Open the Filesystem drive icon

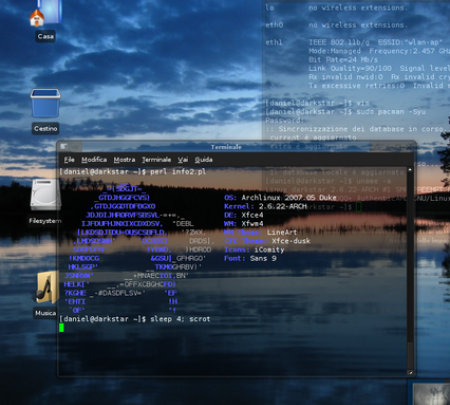45,195
